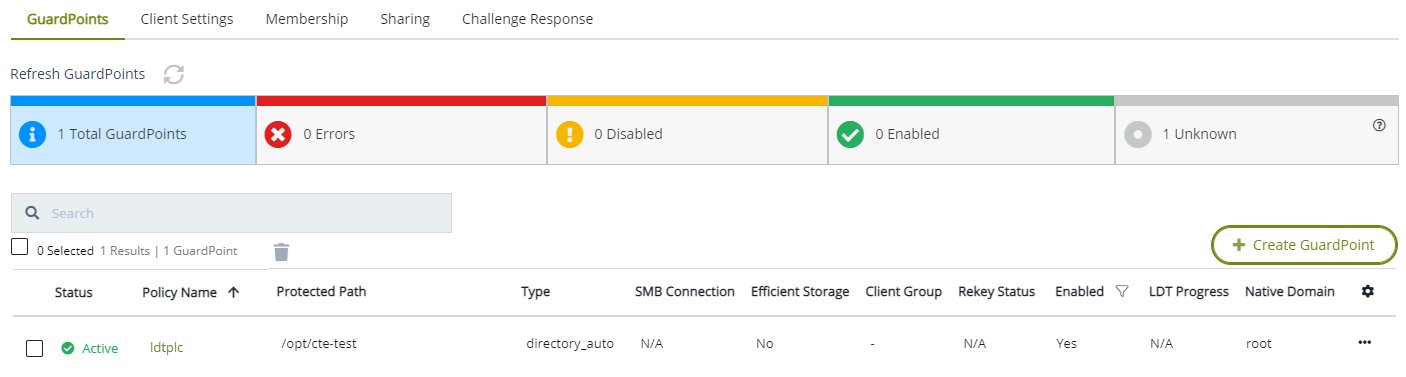
Task: Click into the Search field
Action: 231,213
